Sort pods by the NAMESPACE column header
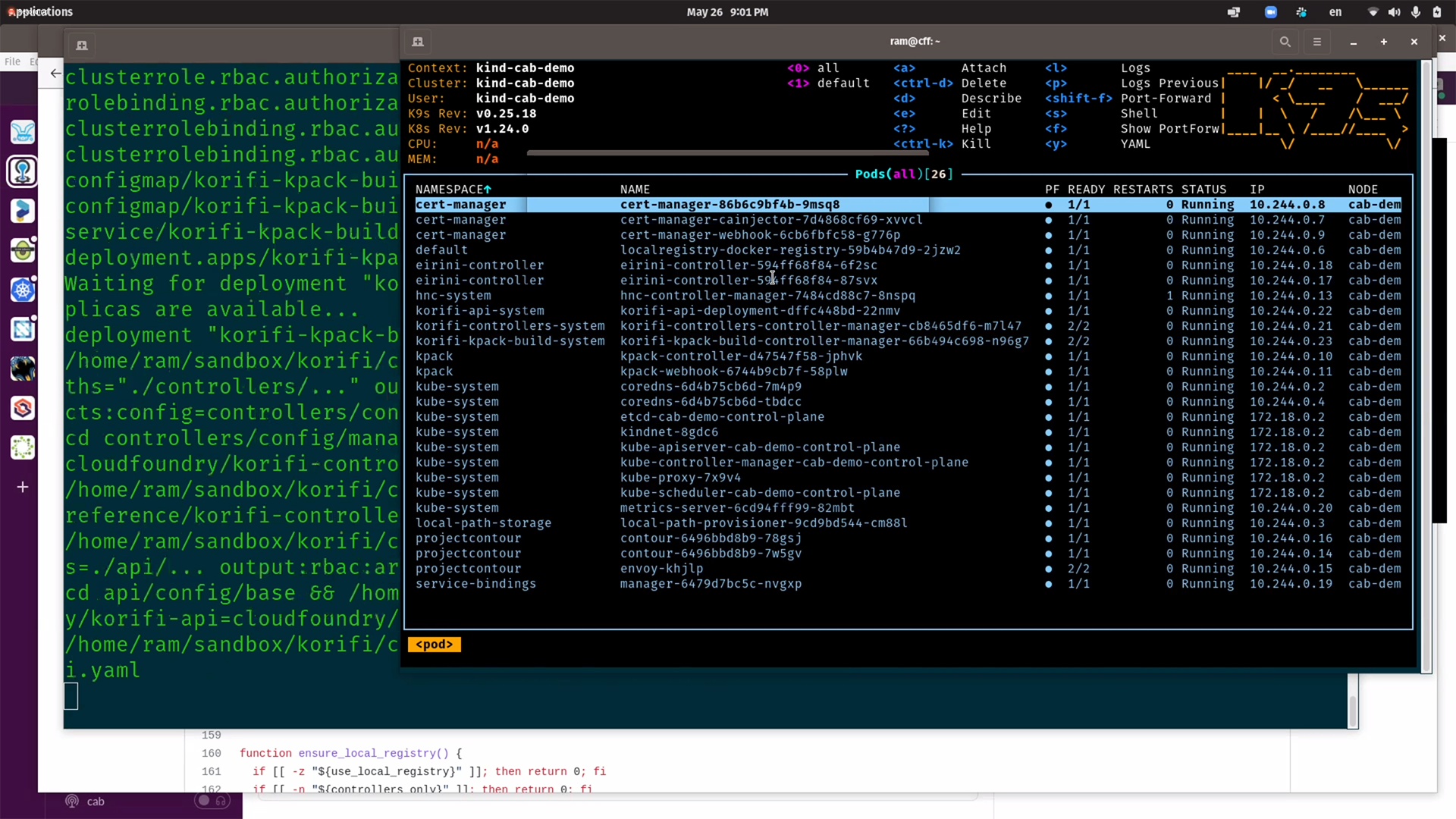Viewport: 1456px width, 819px height. [x=453, y=190]
